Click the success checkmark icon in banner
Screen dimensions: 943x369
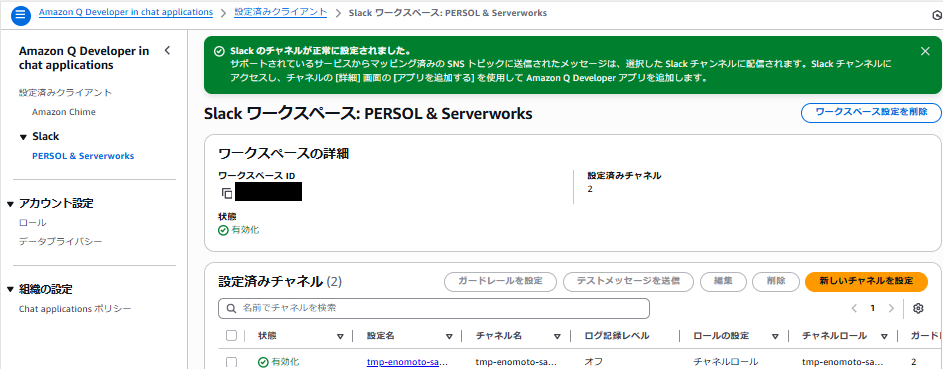pyautogui.click(x=220, y=51)
